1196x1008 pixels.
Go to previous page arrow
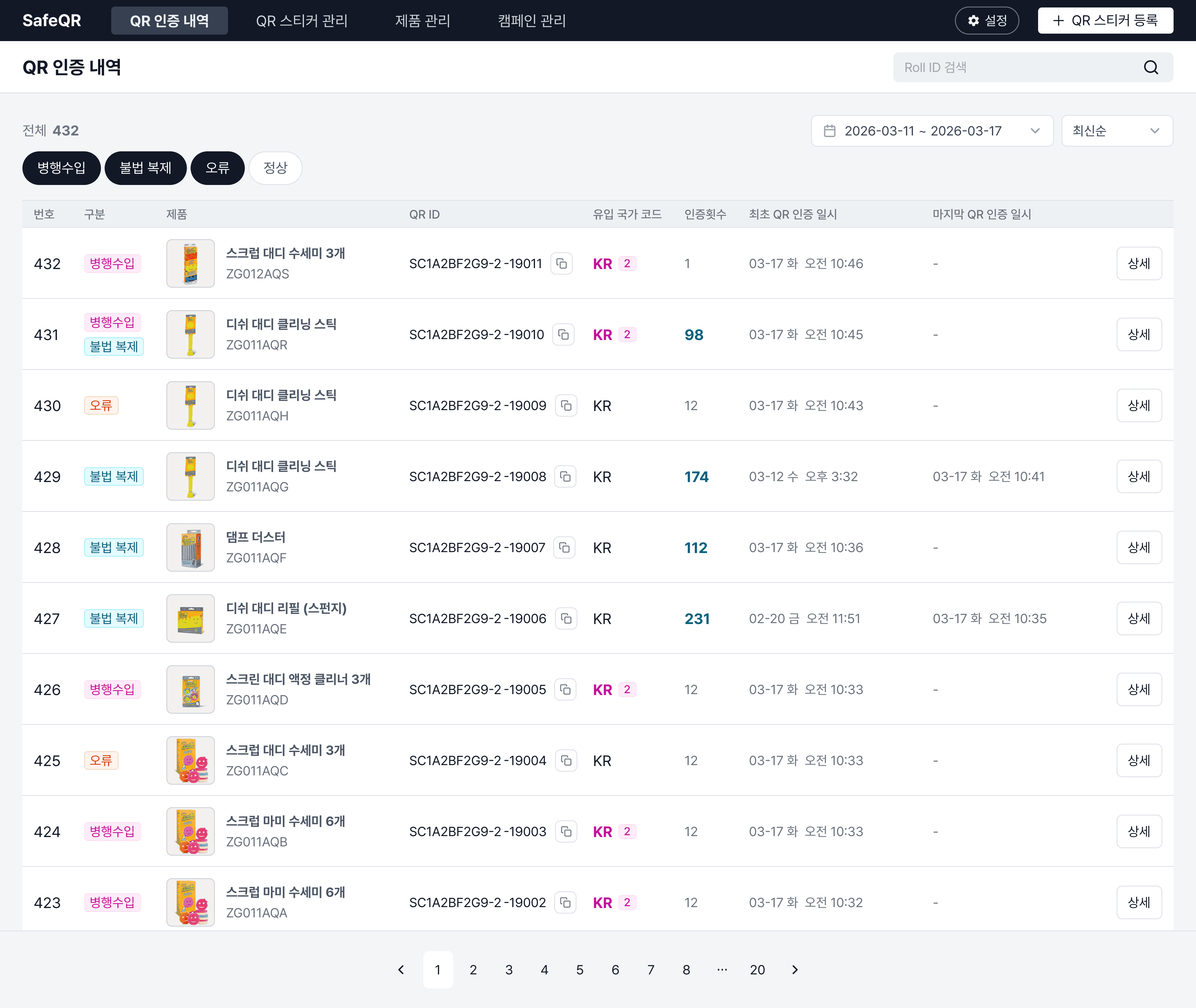(x=401, y=970)
